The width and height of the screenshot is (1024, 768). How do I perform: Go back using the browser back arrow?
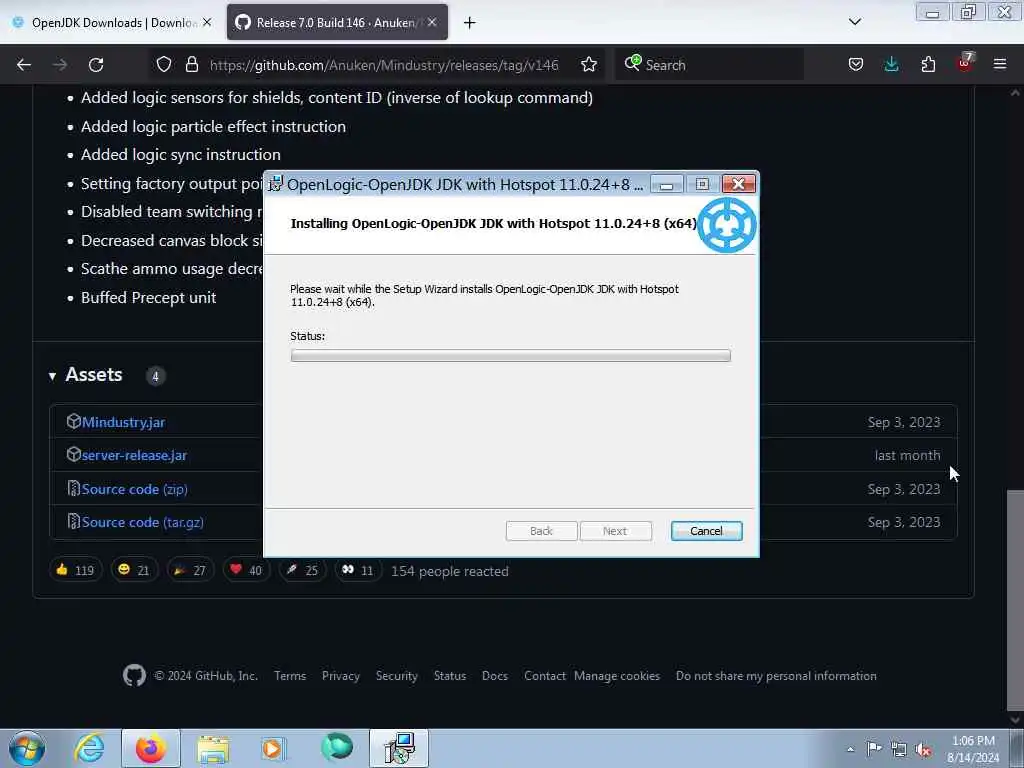point(24,65)
